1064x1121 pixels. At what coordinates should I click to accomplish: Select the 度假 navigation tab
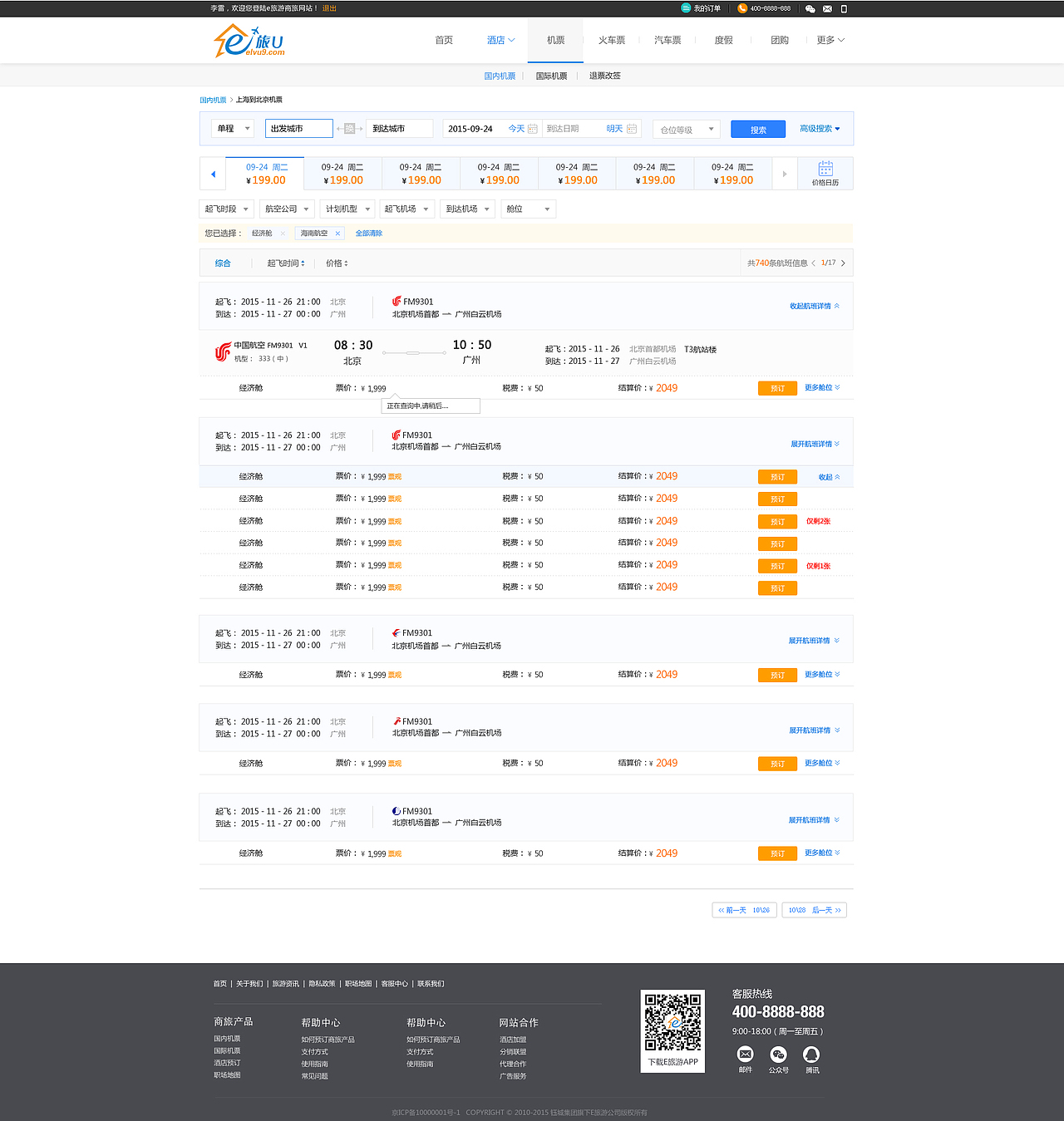(x=724, y=40)
